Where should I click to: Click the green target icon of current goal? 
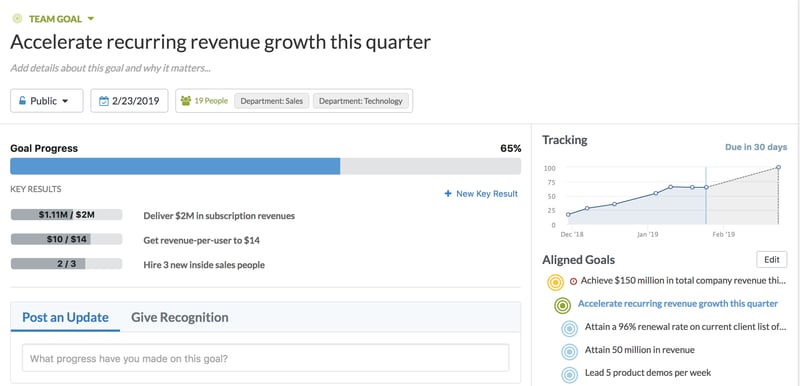562,305
